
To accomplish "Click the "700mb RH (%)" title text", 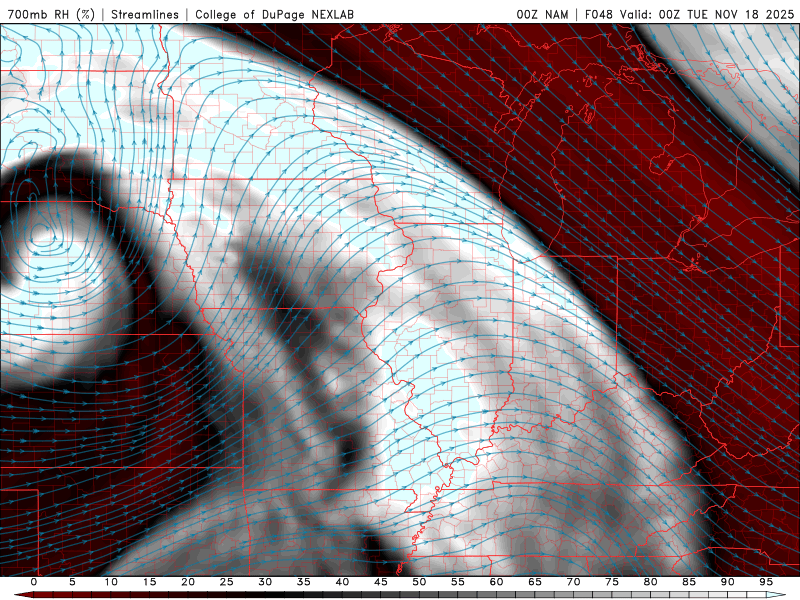I will (51, 14).
